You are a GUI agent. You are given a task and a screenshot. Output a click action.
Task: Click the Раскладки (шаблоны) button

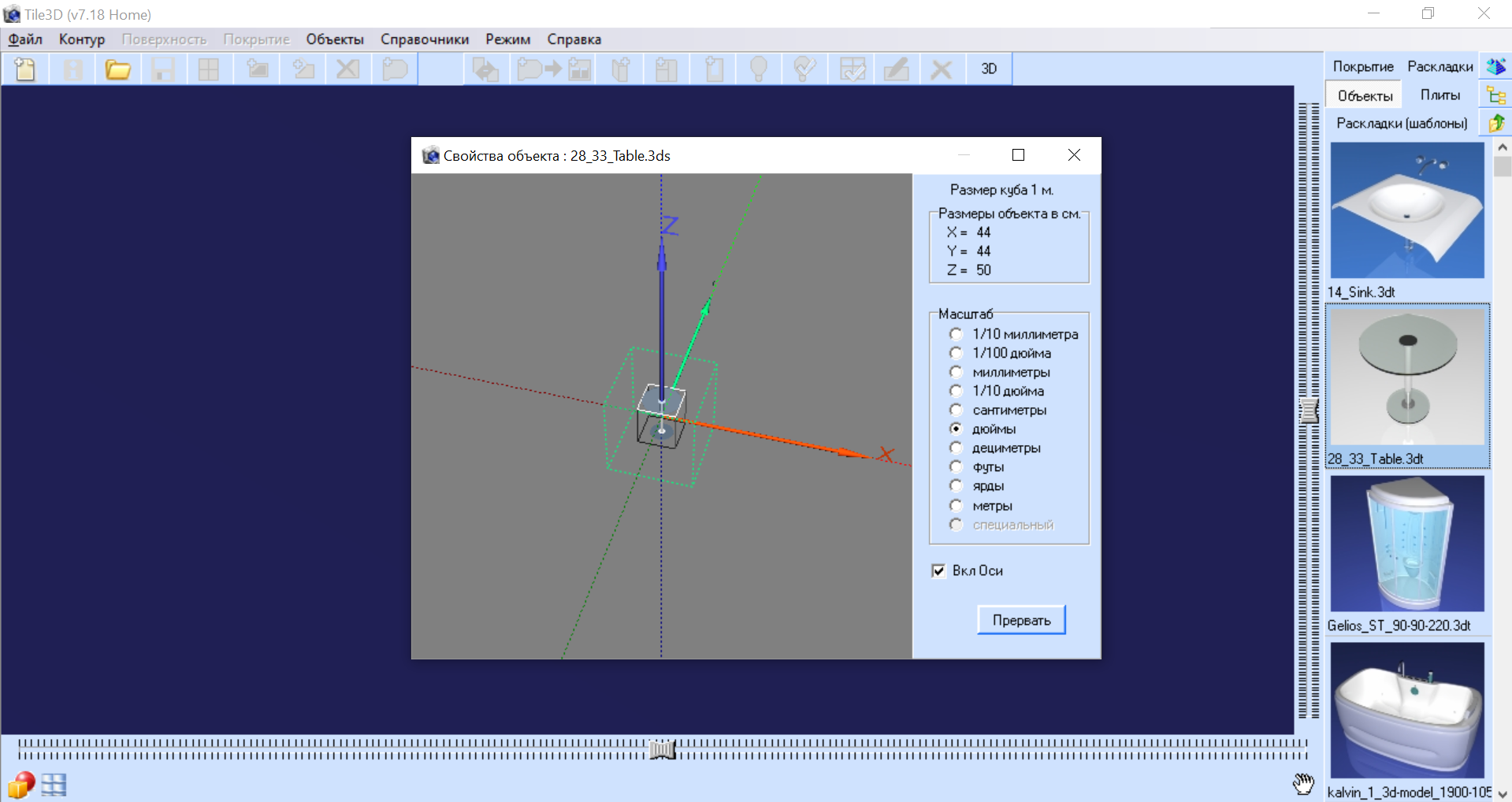1402,123
